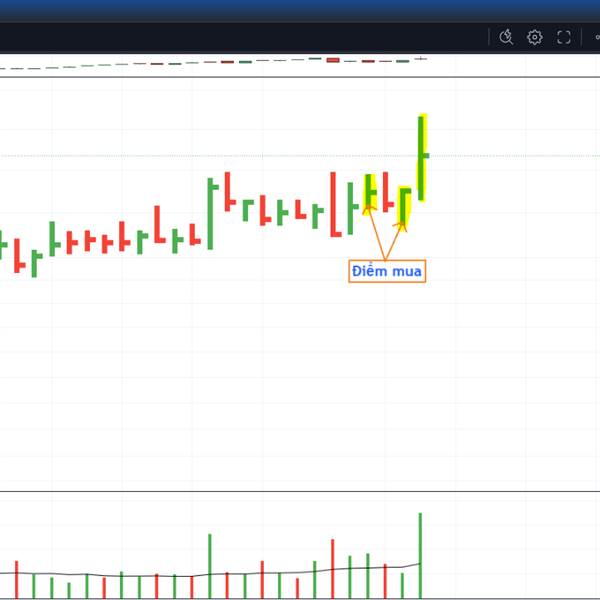This screenshot has height=600, width=600.
Task: Select the tallest green volume bar
Action: point(420,556)
